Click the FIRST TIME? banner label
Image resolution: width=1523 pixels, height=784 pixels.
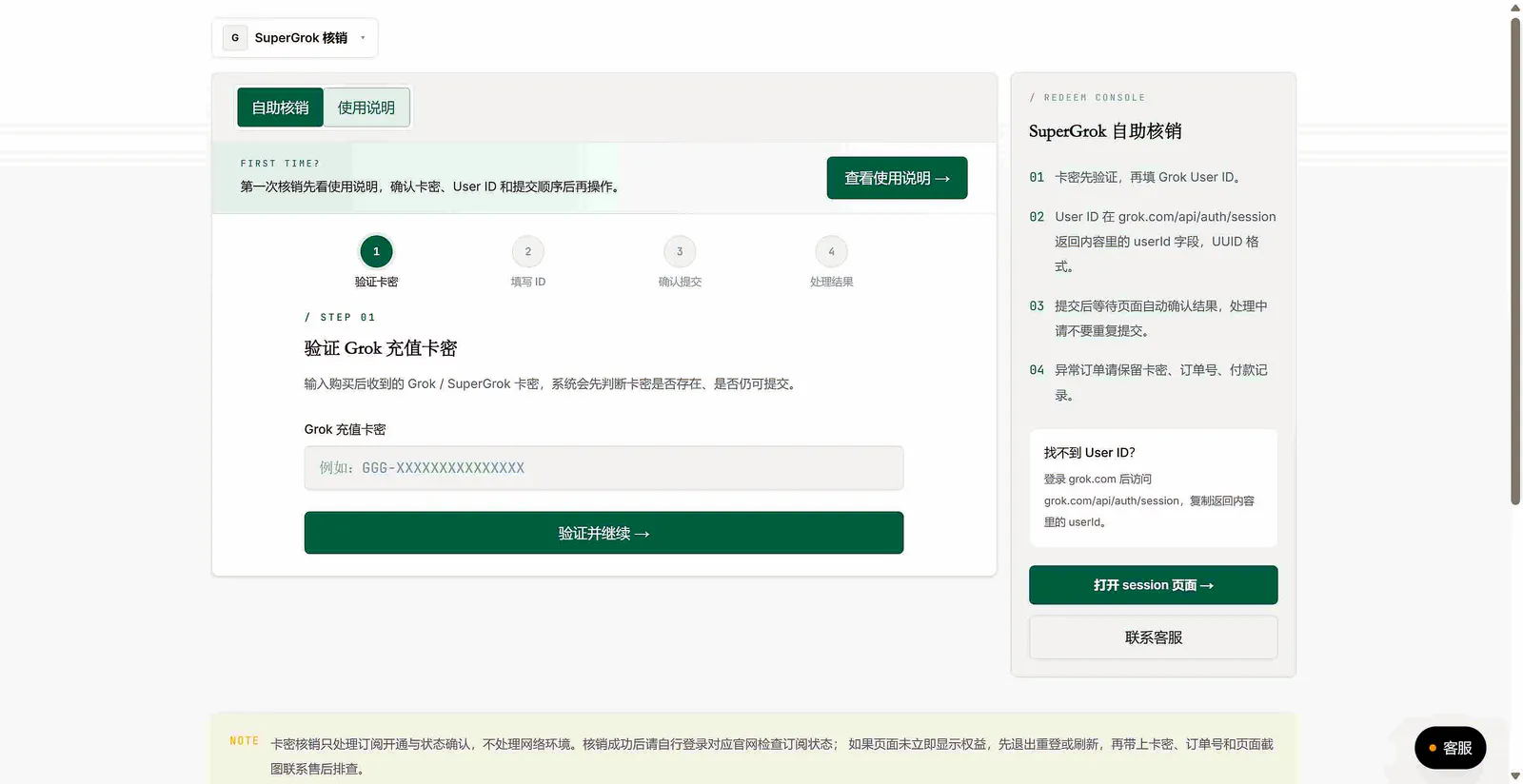pos(280,164)
